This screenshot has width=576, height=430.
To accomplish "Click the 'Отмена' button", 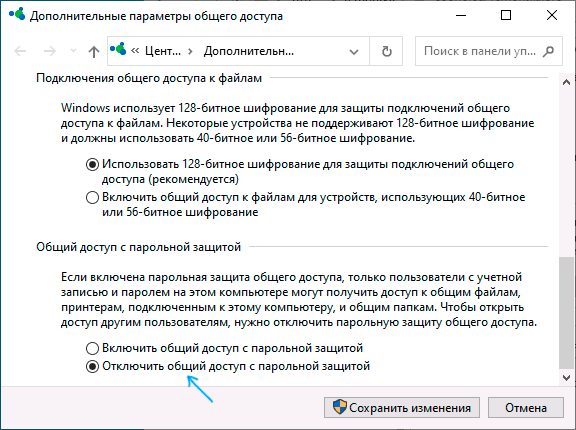I will coord(526,407).
